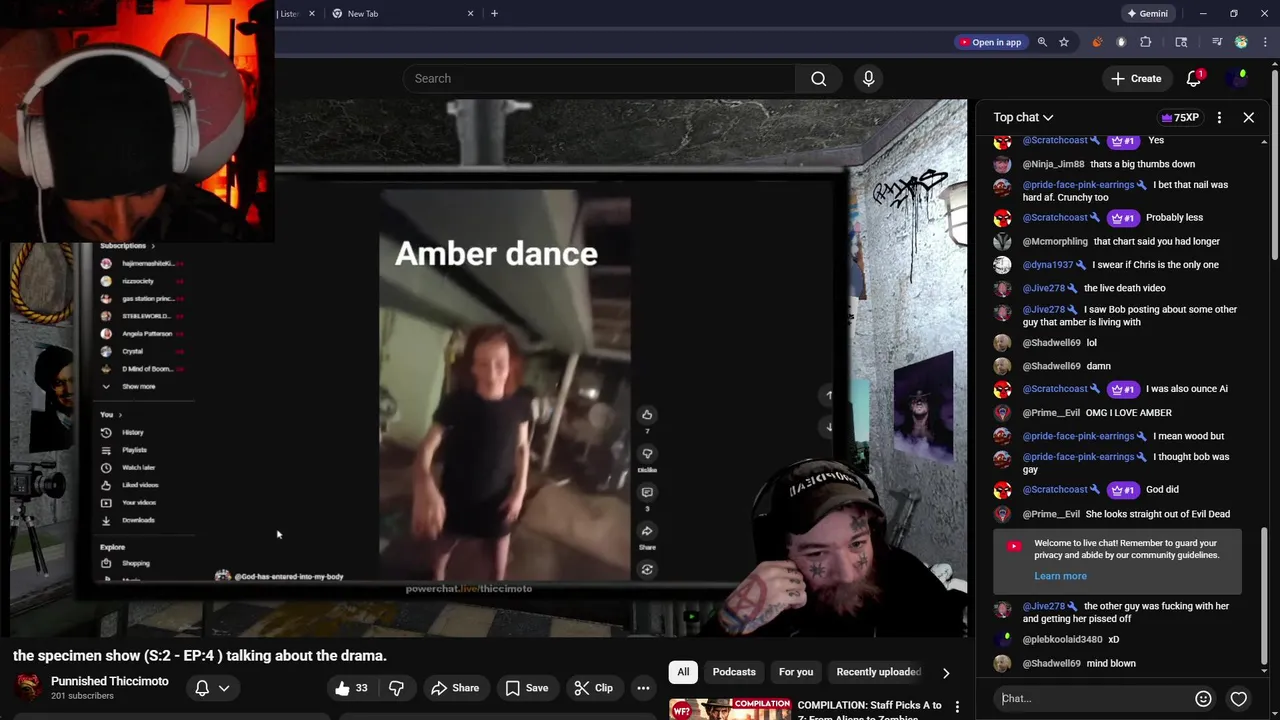Select the For you filter chip

pyautogui.click(x=796, y=672)
